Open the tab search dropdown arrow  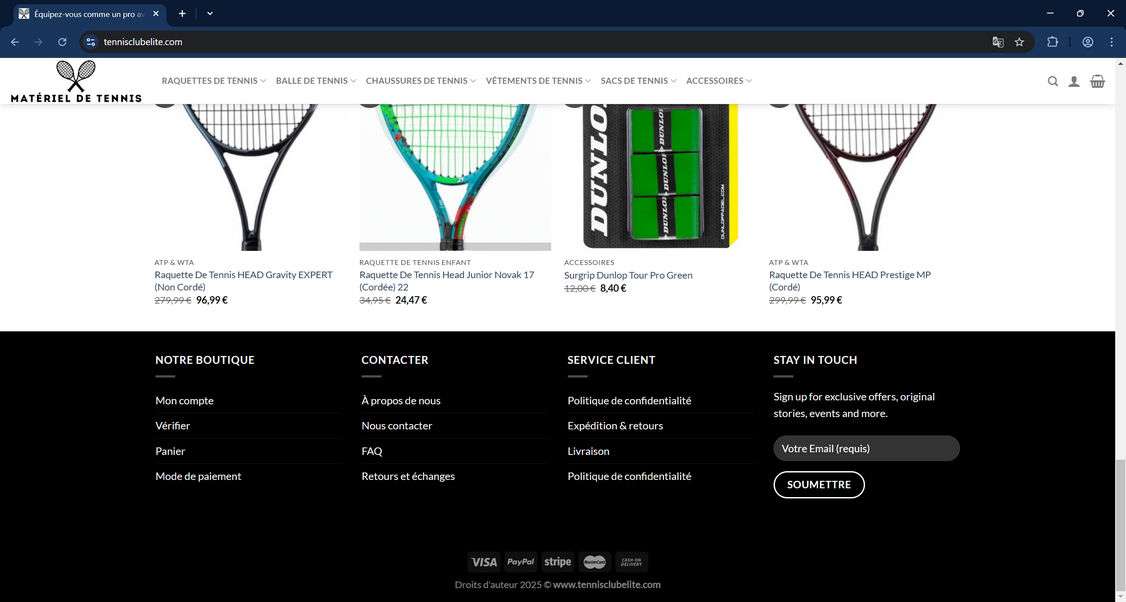[210, 14]
